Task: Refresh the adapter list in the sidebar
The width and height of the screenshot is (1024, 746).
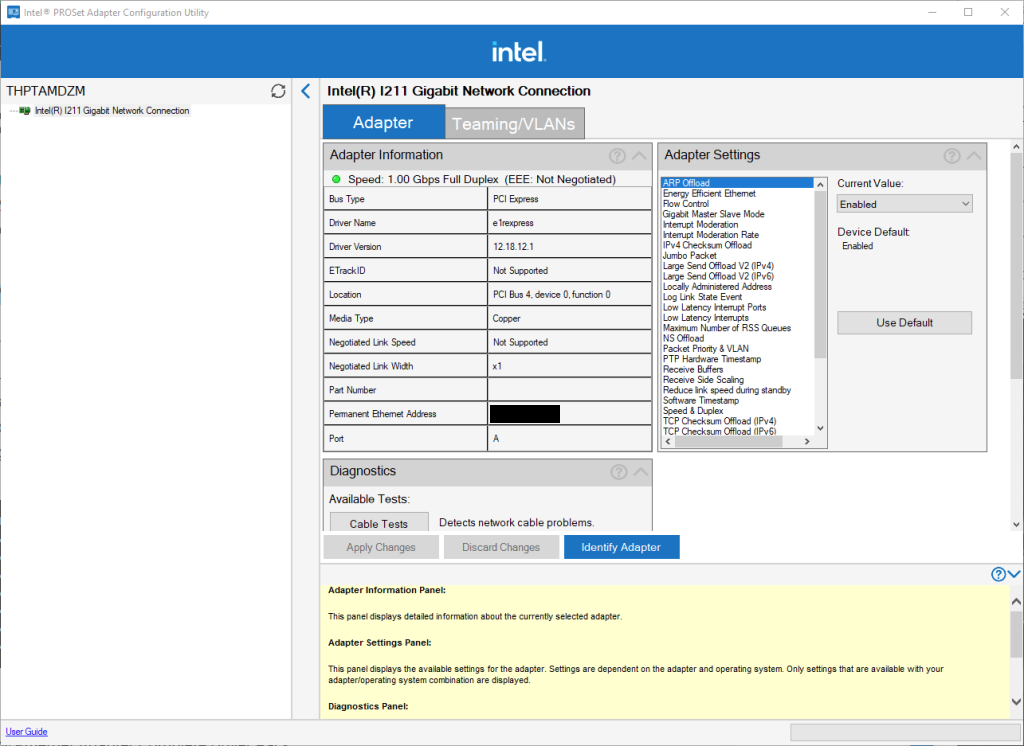Action: click(x=278, y=91)
